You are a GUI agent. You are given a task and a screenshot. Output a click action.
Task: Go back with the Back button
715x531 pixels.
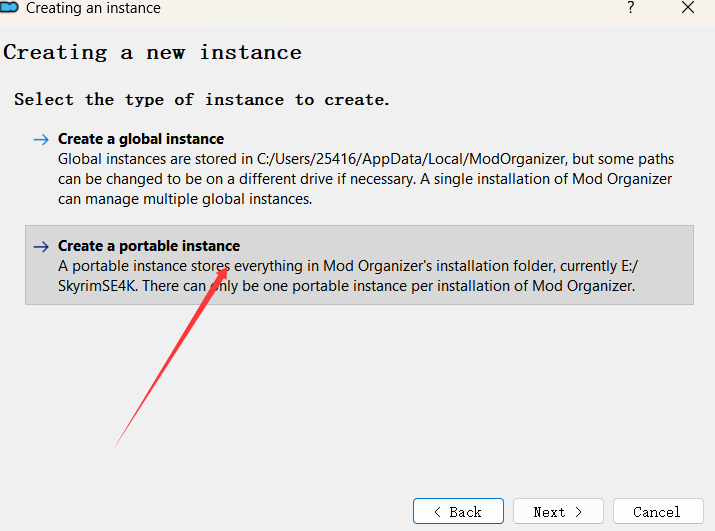tap(458, 512)
